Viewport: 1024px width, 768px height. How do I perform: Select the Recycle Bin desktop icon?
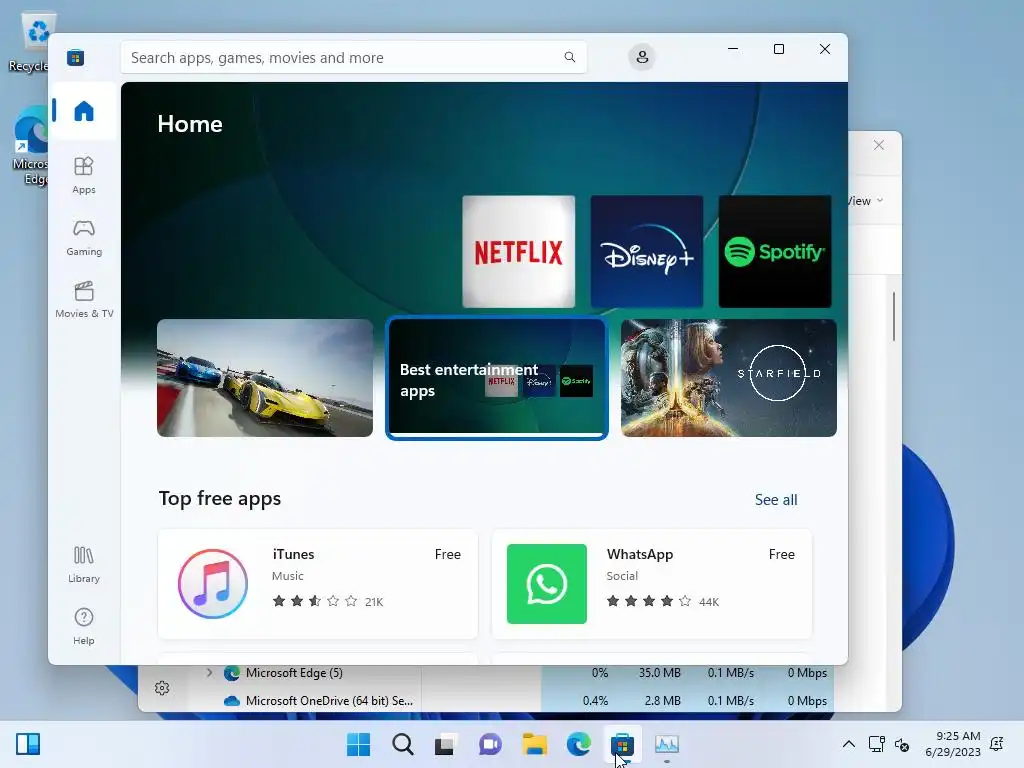click(30, 42)
